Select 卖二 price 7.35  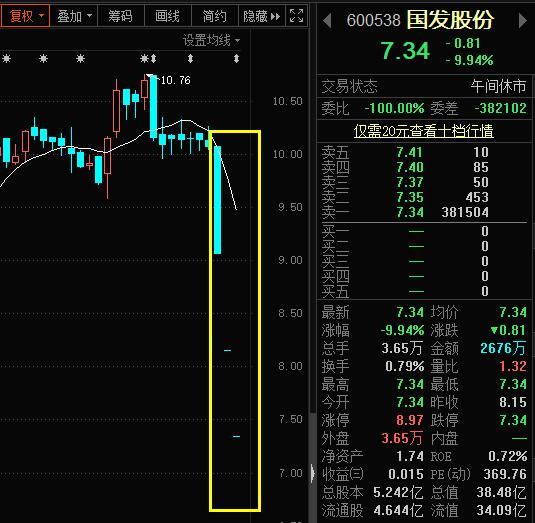(410, 197)
